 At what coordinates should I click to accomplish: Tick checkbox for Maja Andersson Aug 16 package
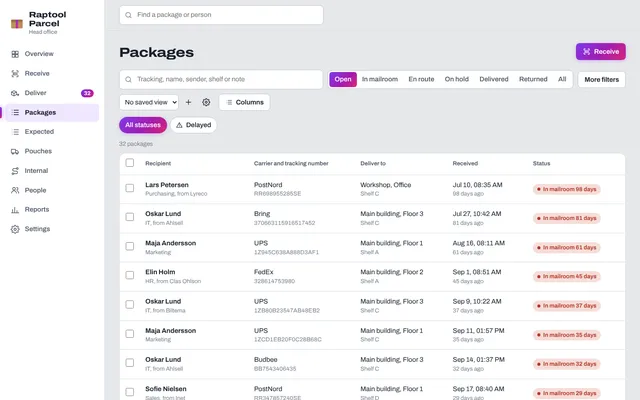(x=130, y=247)
